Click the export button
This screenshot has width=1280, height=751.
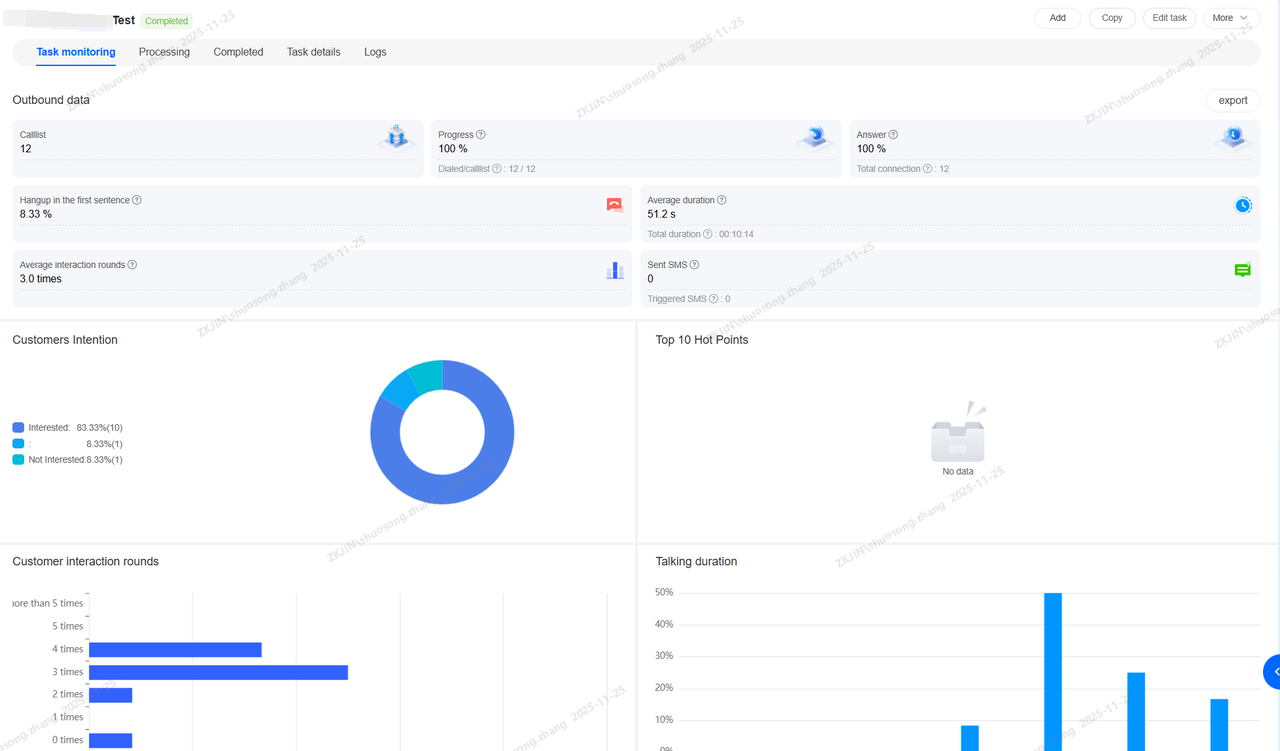(1232, 100)
